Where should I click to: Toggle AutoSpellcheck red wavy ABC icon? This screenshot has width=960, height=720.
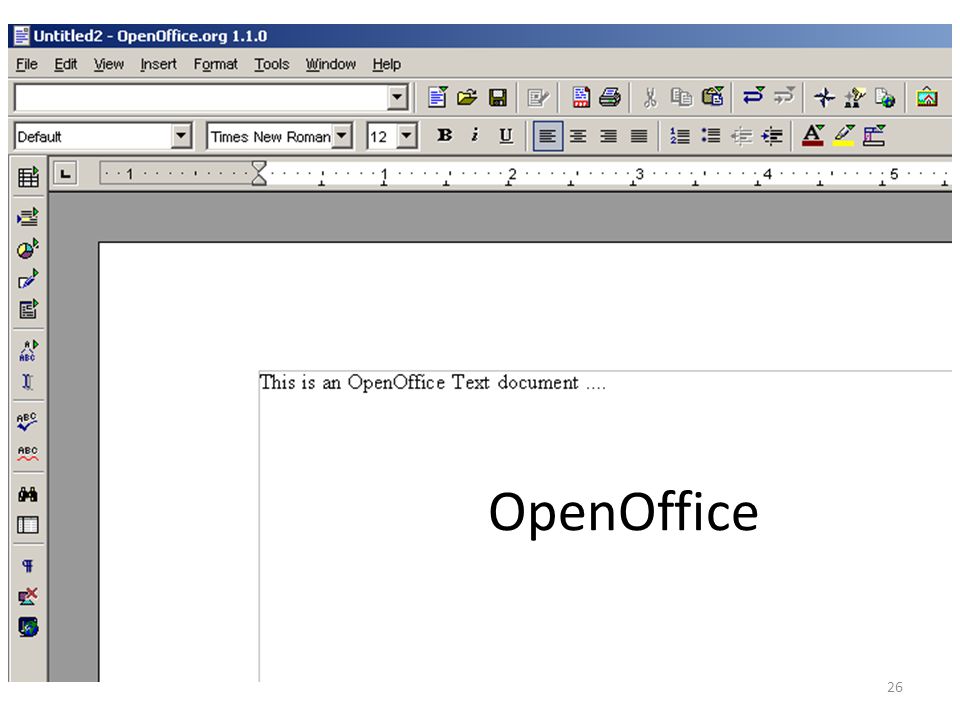[28, 453]
